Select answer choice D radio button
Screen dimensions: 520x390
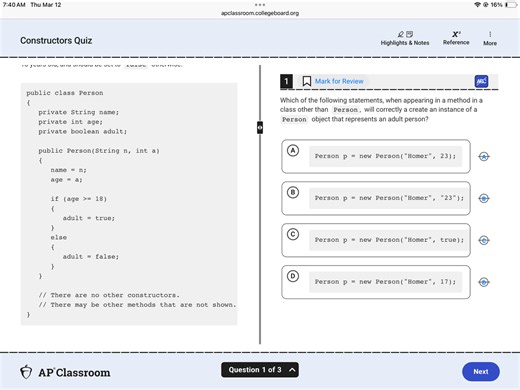(293, 276)
